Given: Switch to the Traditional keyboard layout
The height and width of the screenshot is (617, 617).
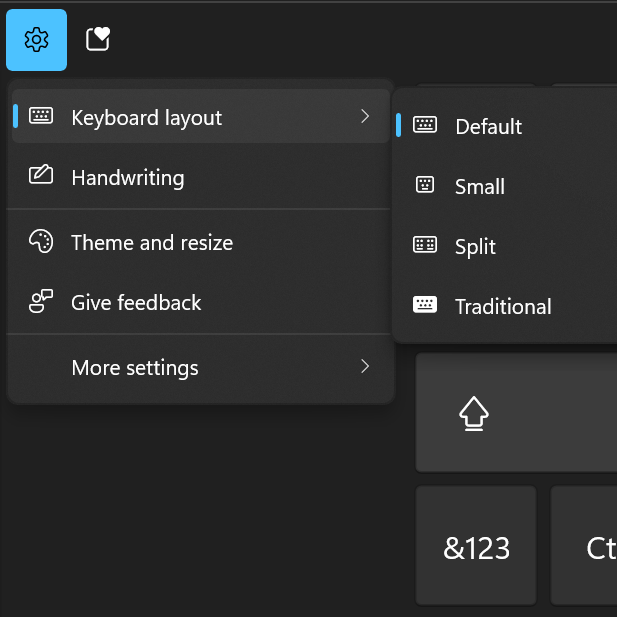Looking at the screenshot, I should click(x=506, y=306).
